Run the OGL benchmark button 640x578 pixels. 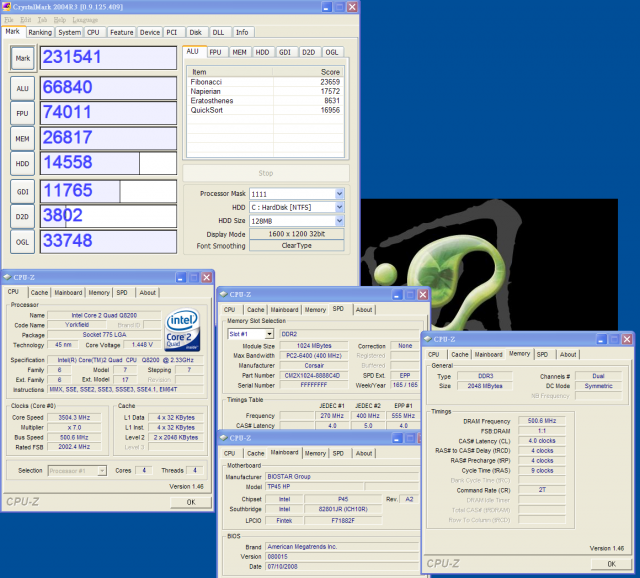tap(22, 242)
